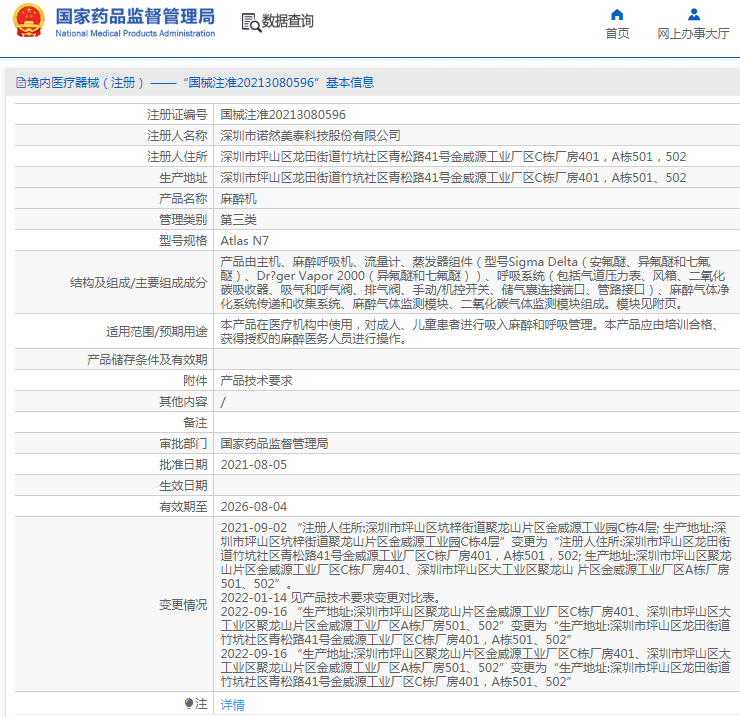This screenshot has height=717, width=740.
Task: Go to 网上办事大厅 menu item
Action: 693,33
